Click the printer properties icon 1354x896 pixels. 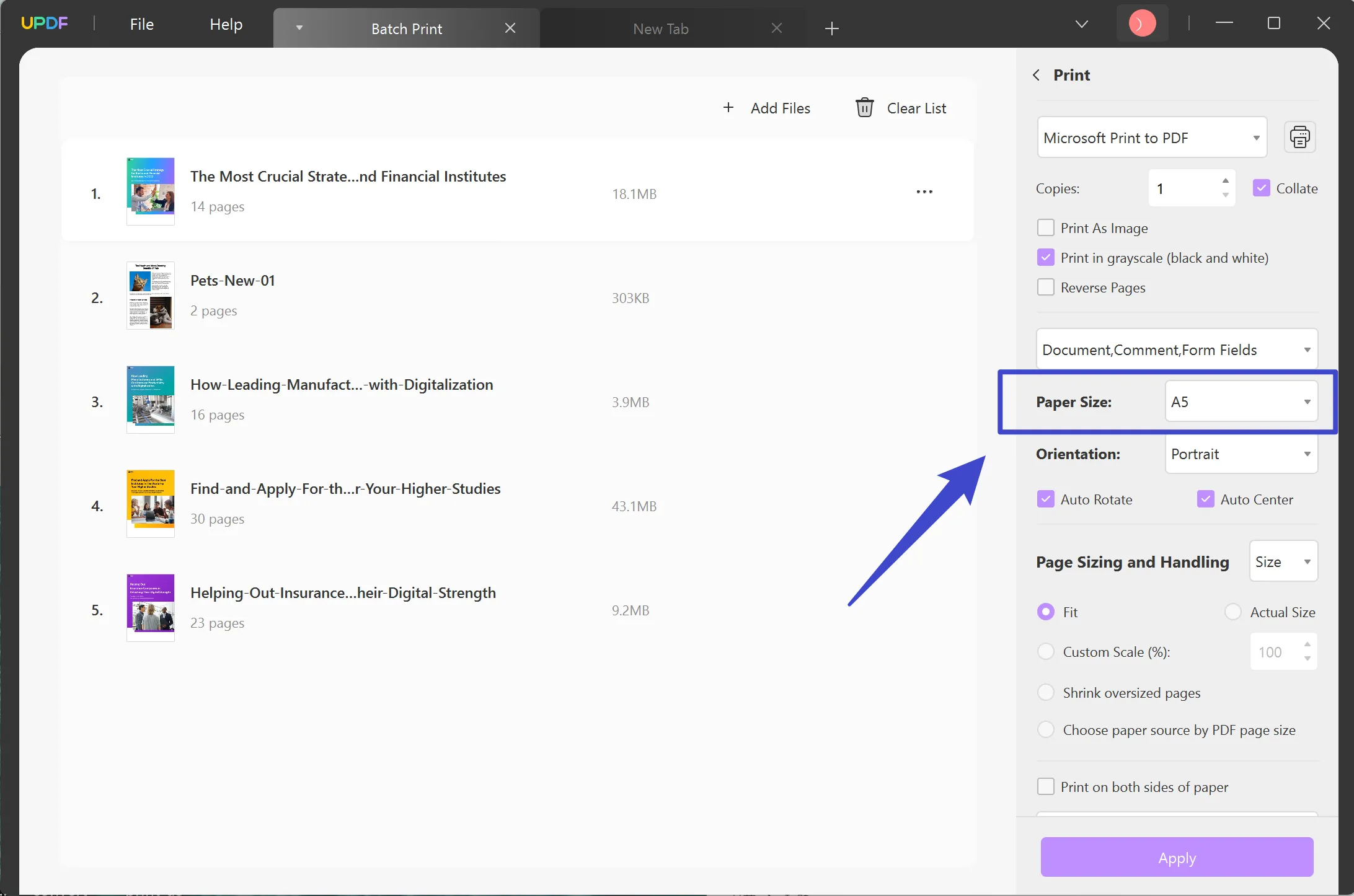[x=1299, y=137]
